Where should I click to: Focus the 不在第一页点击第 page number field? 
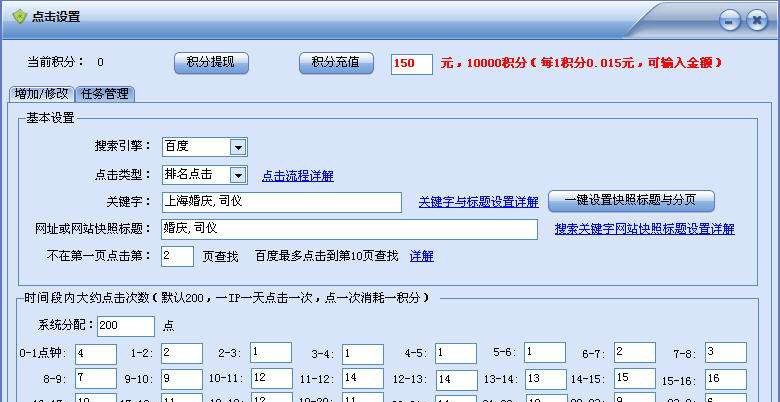click(178, 256)
